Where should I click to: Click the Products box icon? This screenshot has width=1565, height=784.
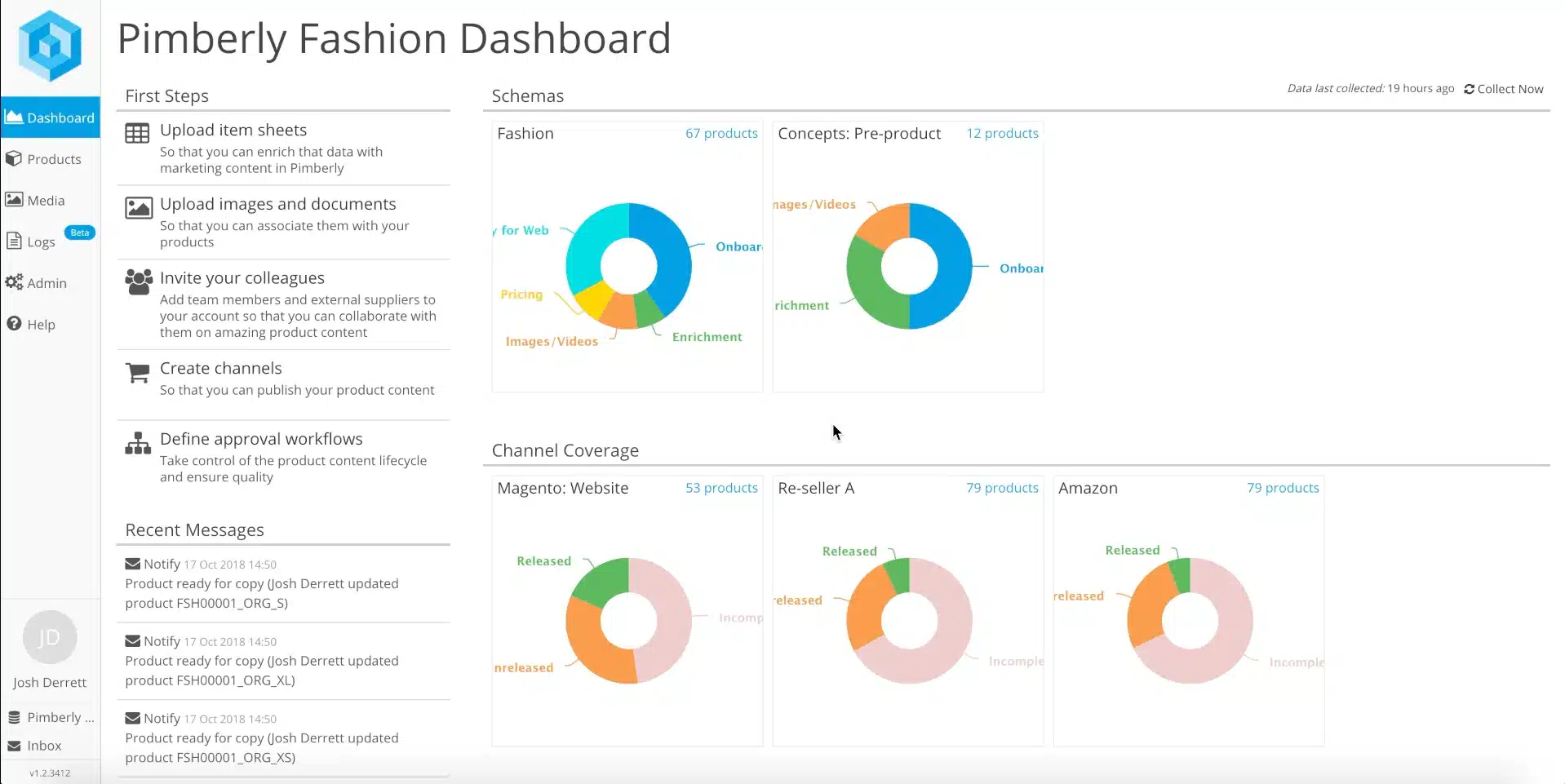click(x=14, y=158)
